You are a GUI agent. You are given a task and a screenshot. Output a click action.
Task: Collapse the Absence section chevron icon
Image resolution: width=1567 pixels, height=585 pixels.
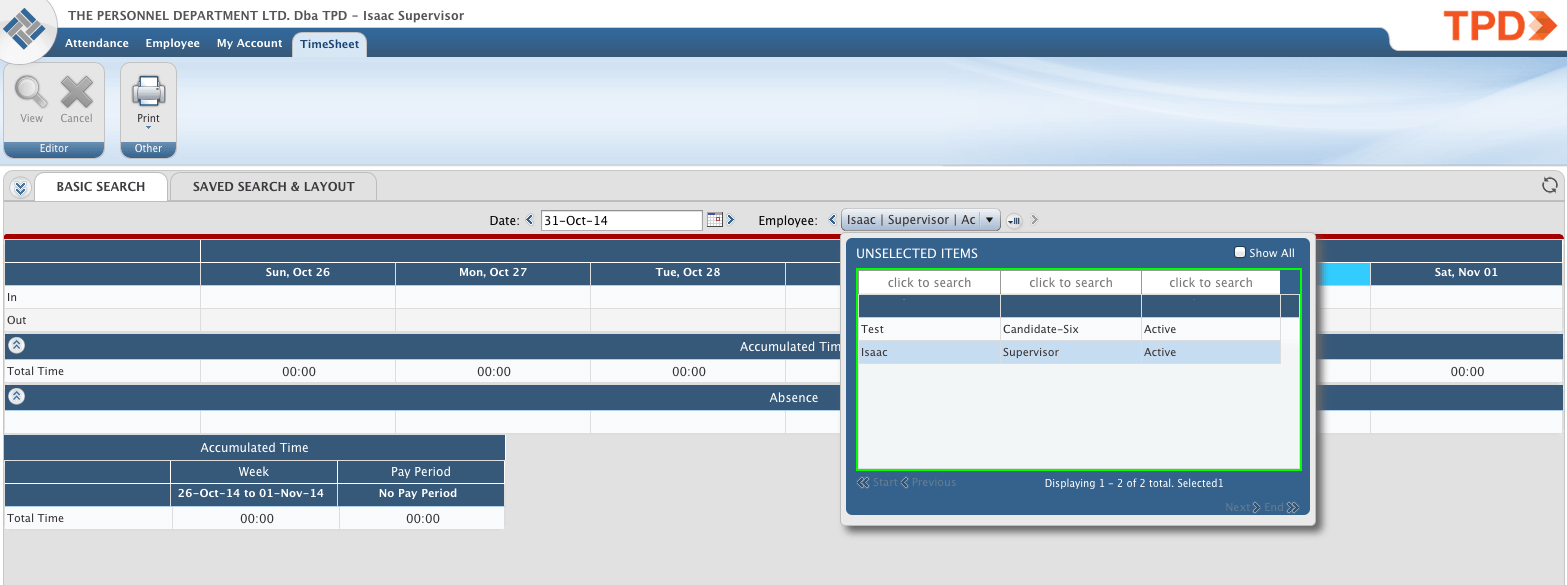[x=16, y=396]
